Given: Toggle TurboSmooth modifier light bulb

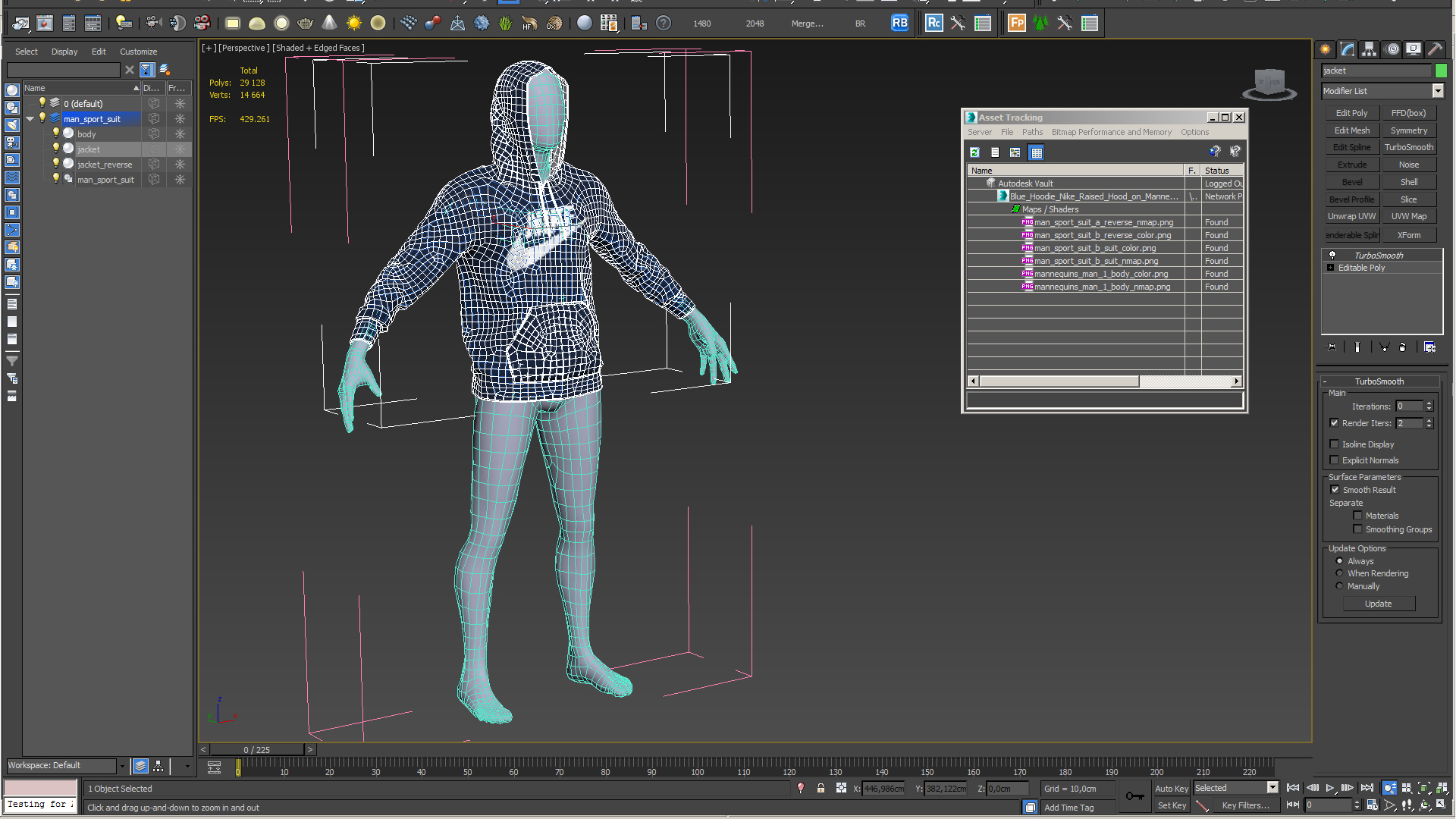Looking at the screenshot, I should pyautogui.click(x=1332, y=256).
